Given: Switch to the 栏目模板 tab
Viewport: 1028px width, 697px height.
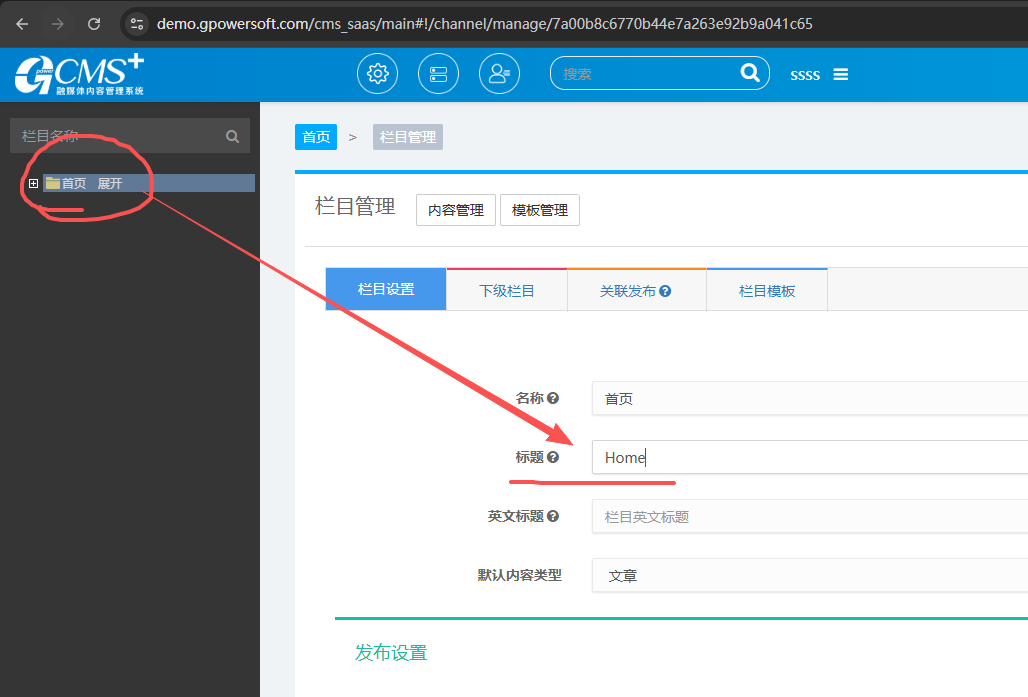Looking at the screenshot, I should click(x=767, y=291).
